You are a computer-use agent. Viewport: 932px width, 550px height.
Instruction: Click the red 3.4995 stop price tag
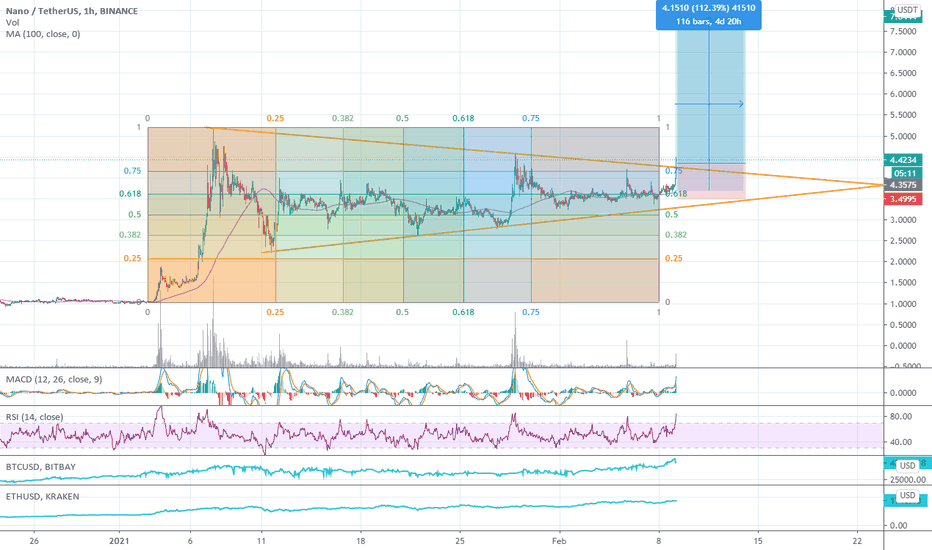tap(903, 199)
